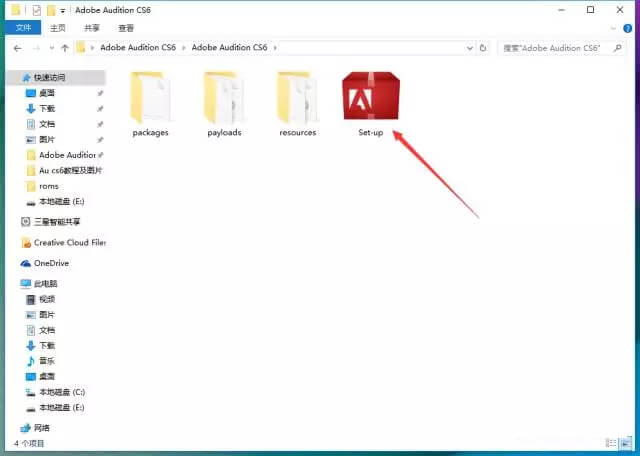Select 快速访问 in the navigation pane
Image resolution: width=640 pixels, height=456 pixels.
tap(49, 77)
